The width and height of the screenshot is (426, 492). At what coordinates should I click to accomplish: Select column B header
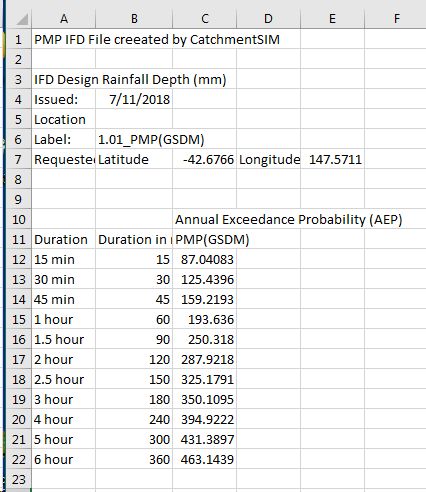pyautogui.click(x=134, y=19)
